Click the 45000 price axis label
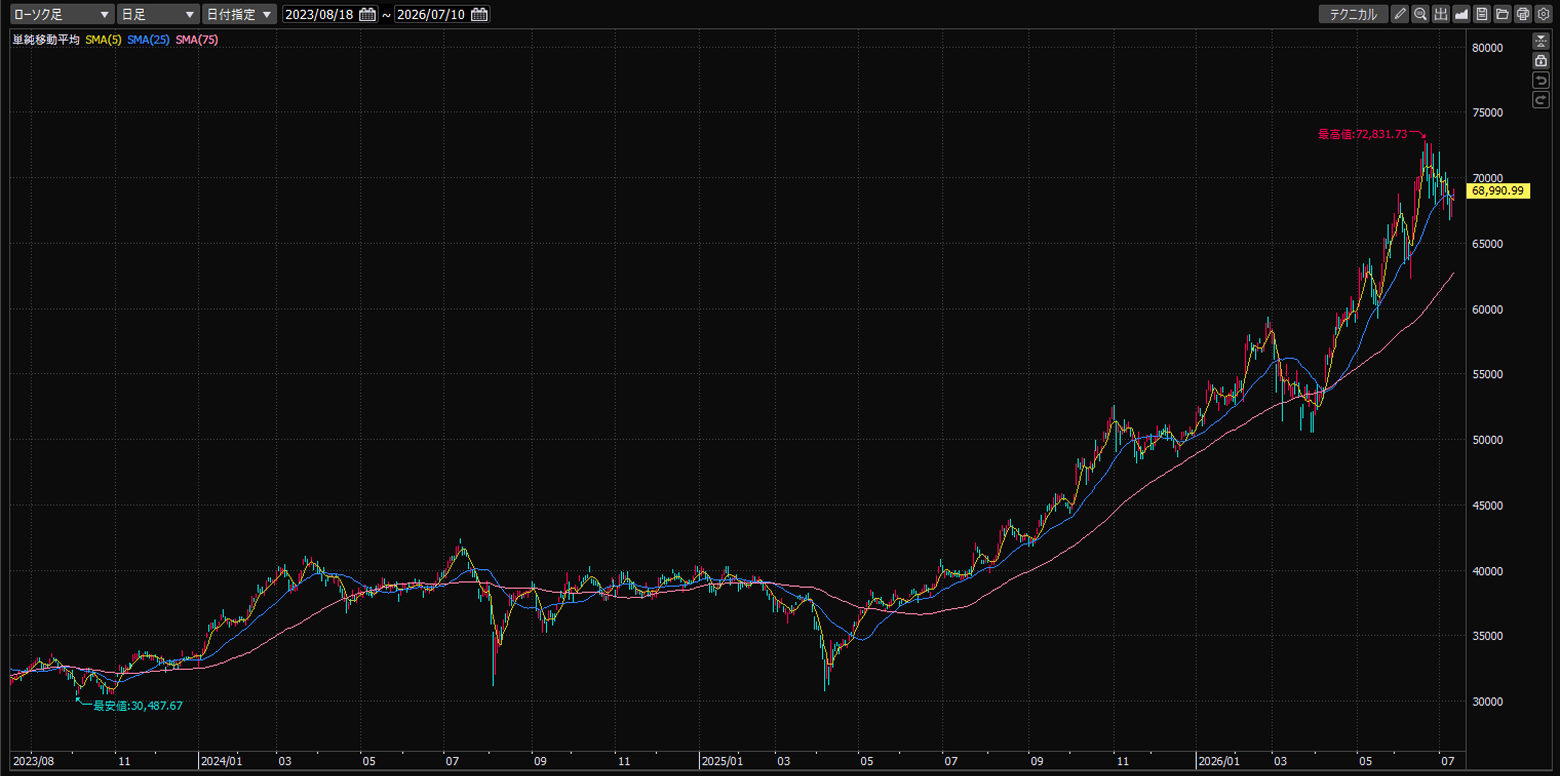Screen dimensions: 1560x776 click(1488, 505)
